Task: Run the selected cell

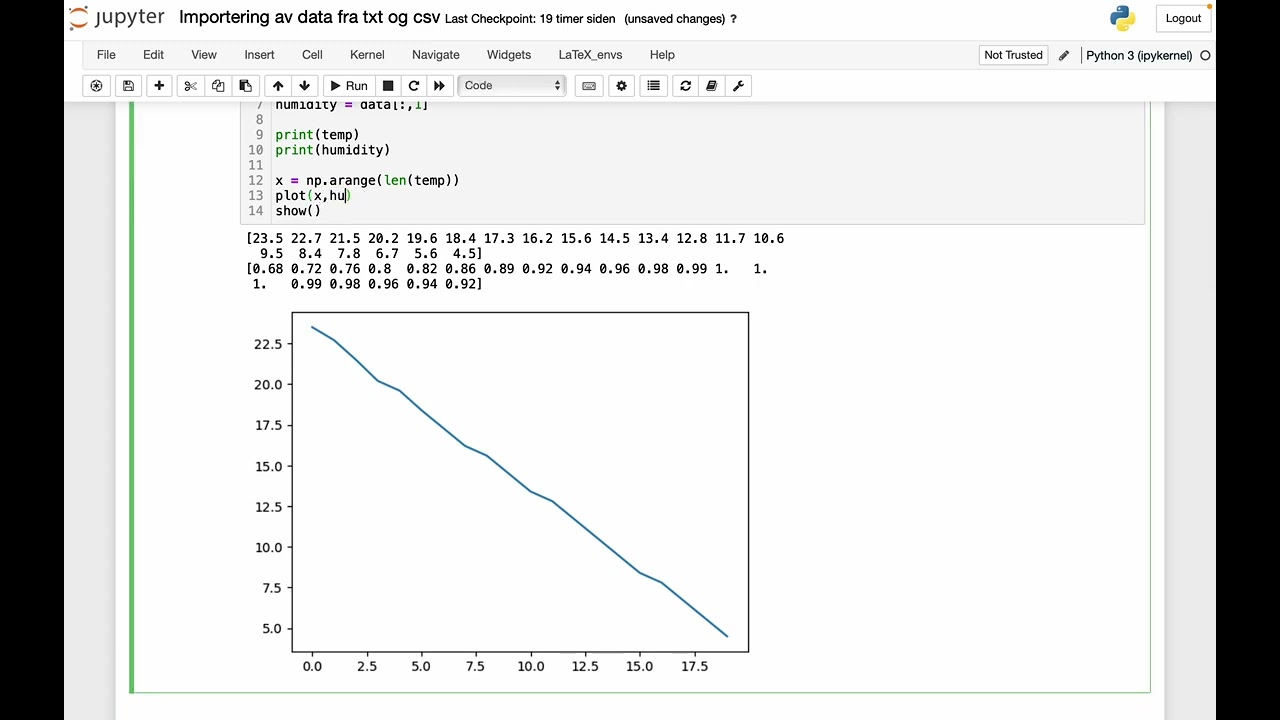Action: [x=349, y=86]
